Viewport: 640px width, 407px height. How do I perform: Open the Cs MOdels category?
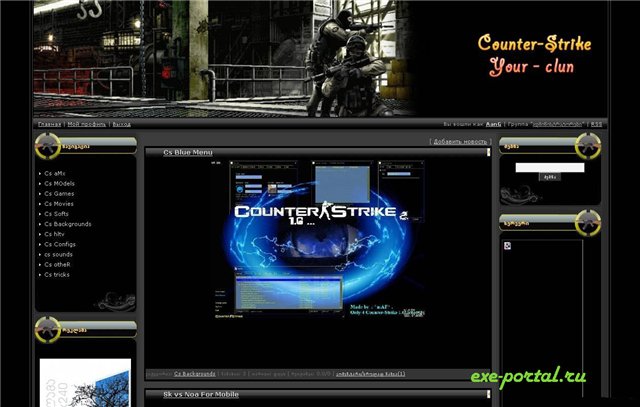point(59,184)
